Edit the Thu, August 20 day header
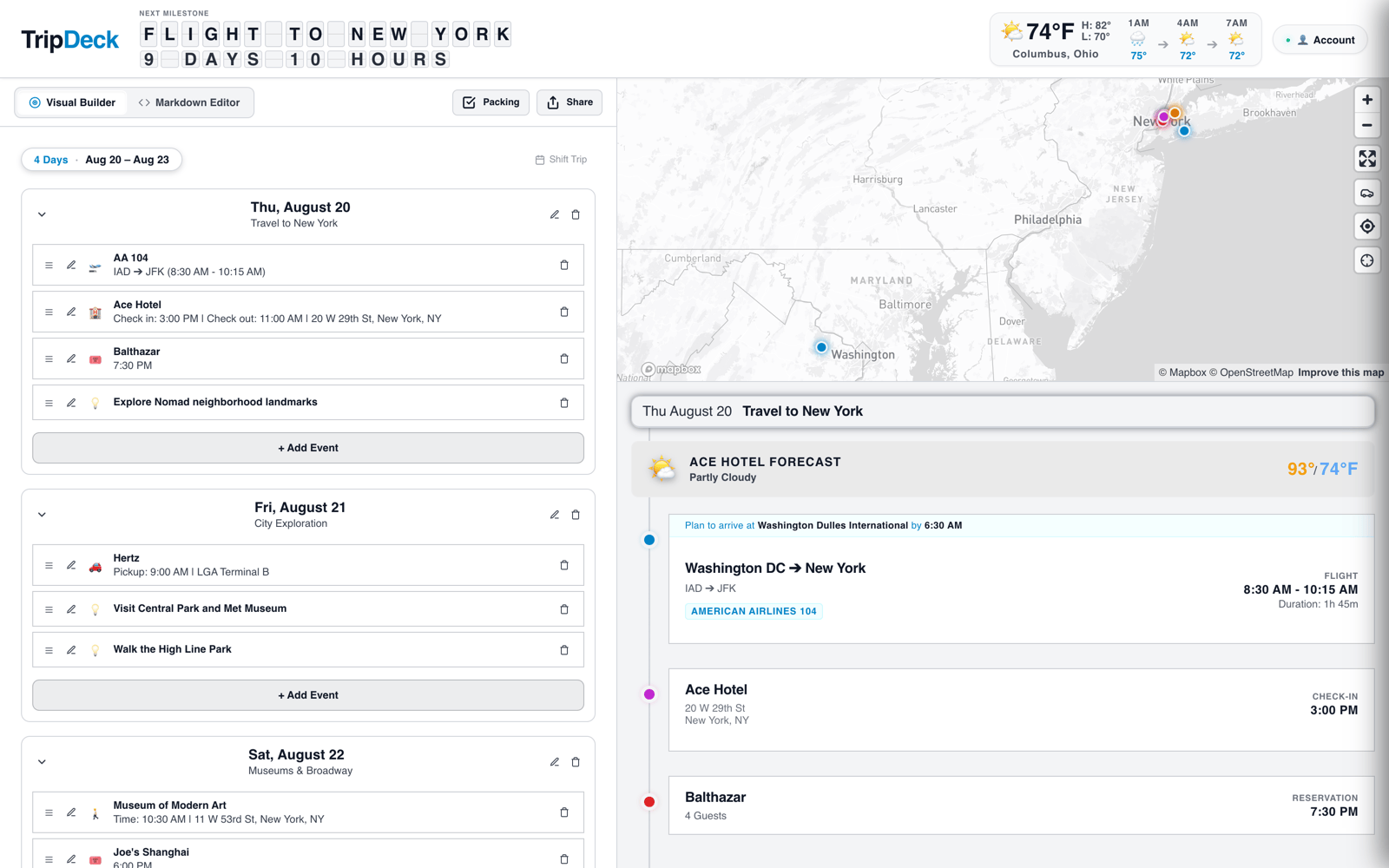 tap(555, 214)
